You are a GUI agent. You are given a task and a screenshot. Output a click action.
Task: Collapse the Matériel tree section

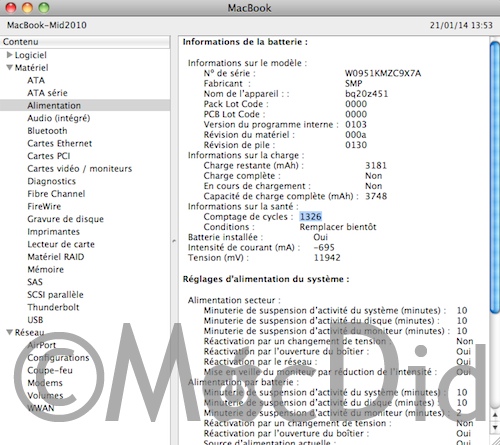(x=10, y=67)
